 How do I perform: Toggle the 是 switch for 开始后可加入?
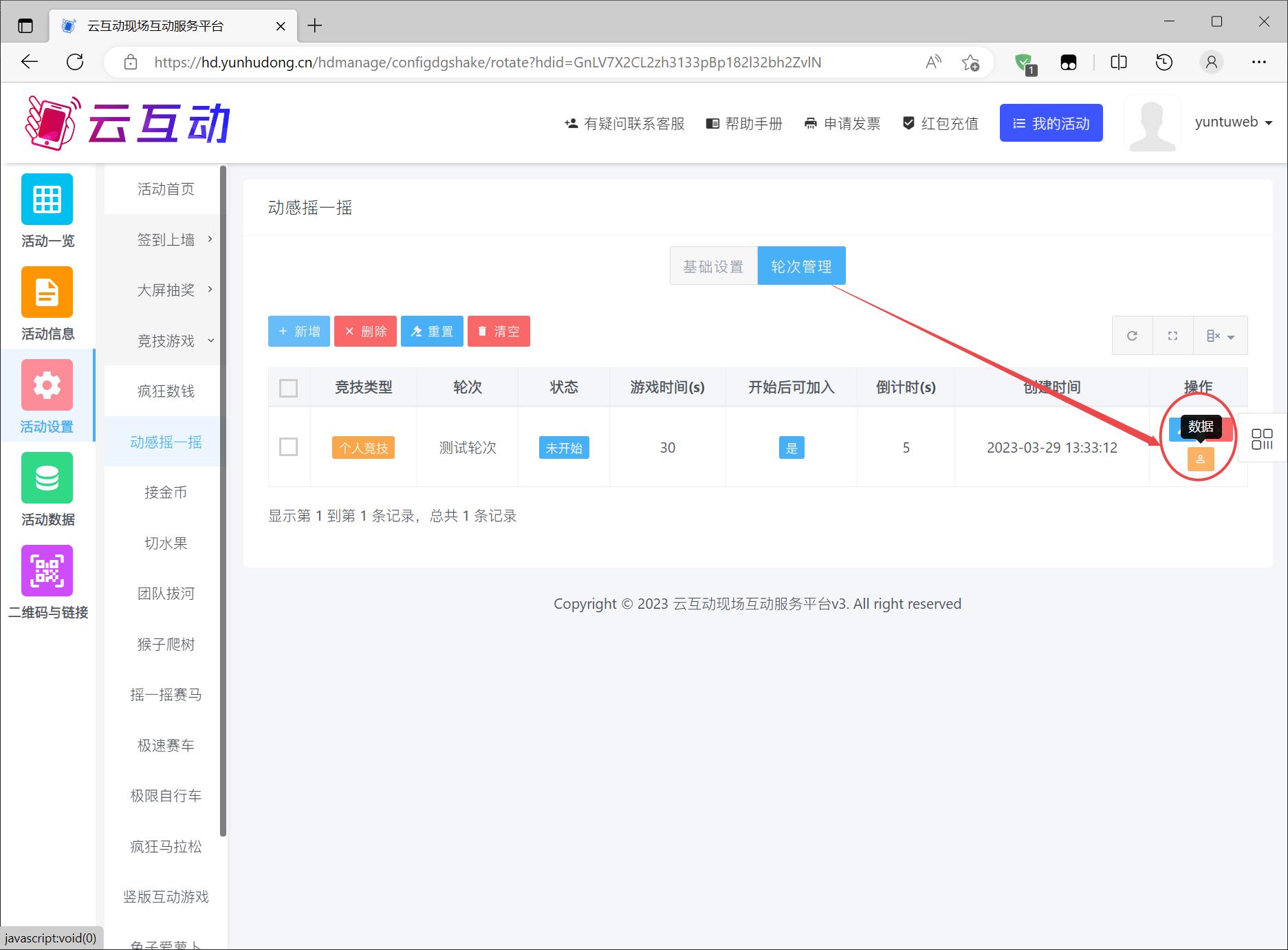pyautogui.click(x=792, y=448)
